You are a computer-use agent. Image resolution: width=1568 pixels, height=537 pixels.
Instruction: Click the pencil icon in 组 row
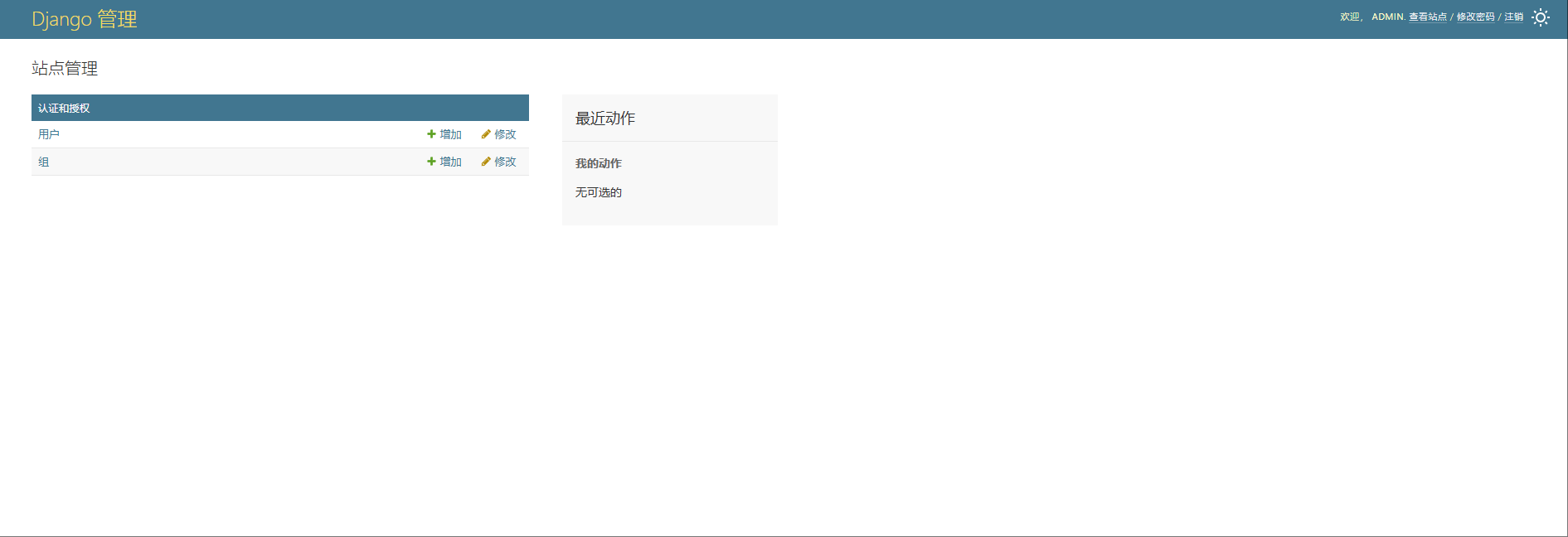(x=486, y=162)
